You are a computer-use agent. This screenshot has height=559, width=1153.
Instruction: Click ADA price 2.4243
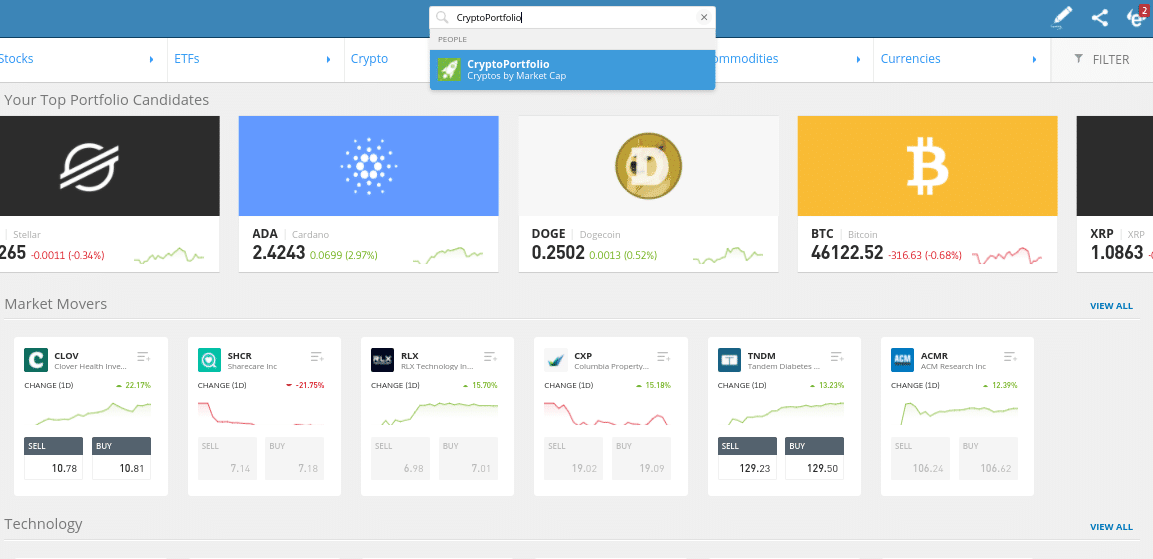pyautogui.click(x=279, y=253)
